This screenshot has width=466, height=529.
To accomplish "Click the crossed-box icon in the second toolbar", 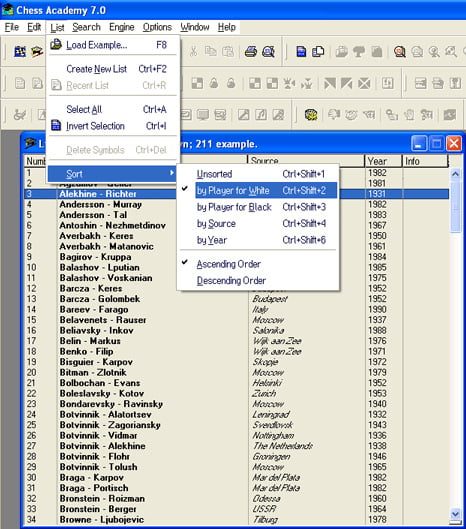I will 364,83.
